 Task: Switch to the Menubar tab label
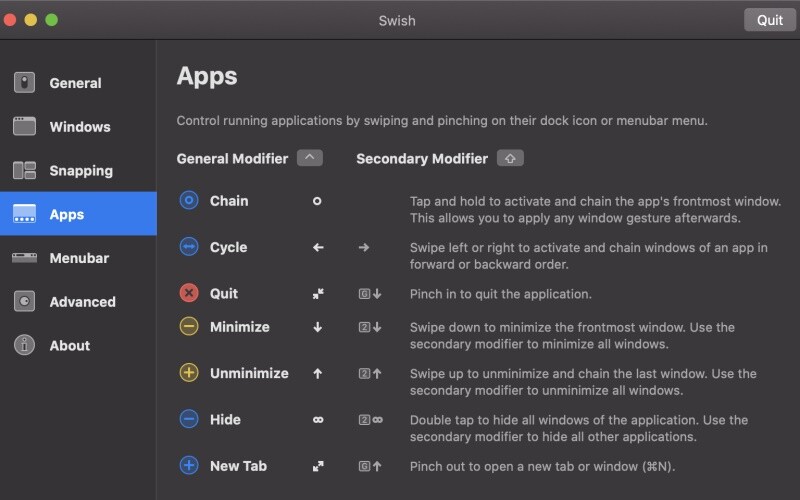[x=79, y=258]
